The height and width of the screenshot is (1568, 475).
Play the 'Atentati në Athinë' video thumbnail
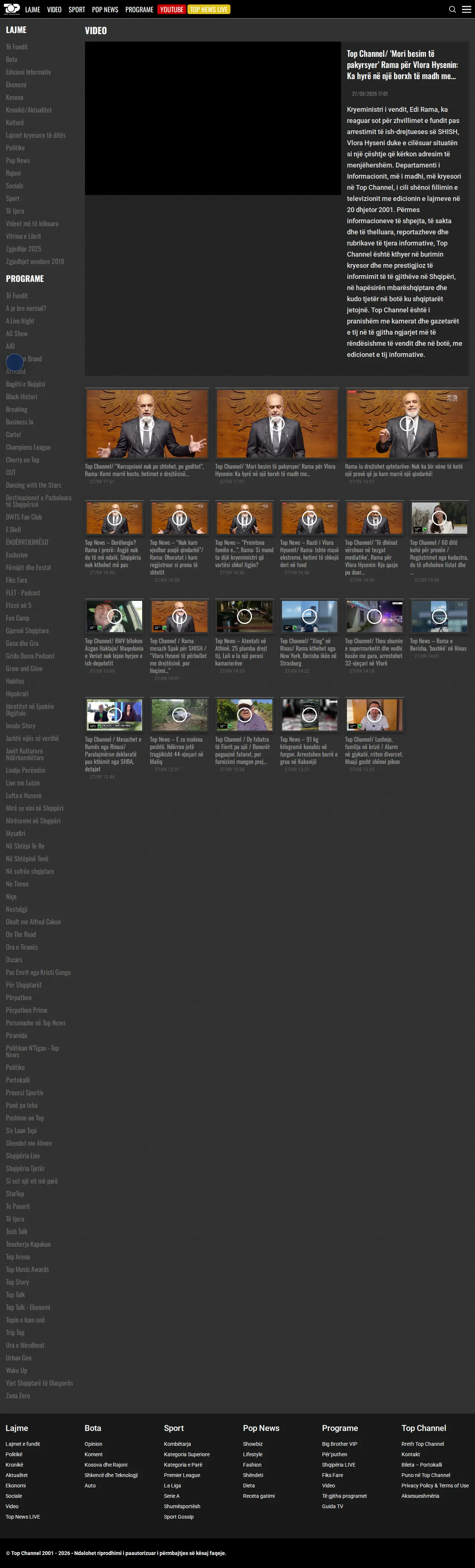coord(245,616)
